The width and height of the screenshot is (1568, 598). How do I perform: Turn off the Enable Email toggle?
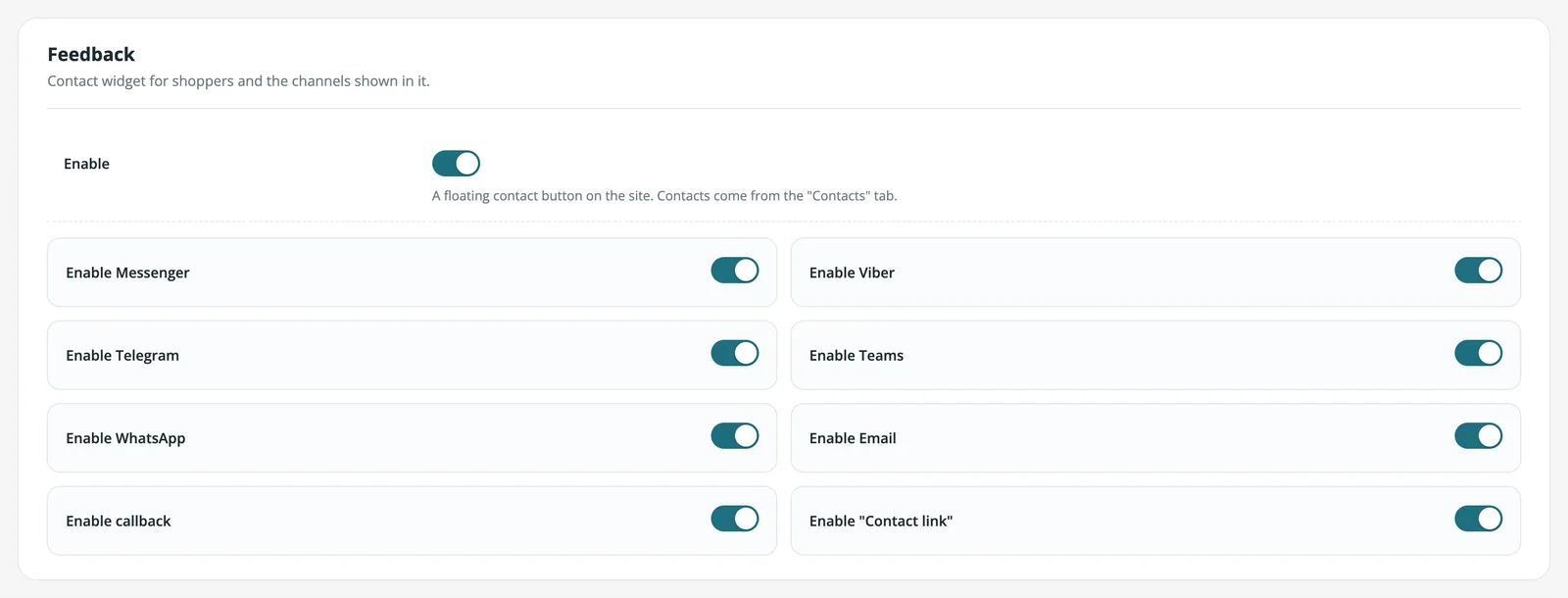point(1479,436)
